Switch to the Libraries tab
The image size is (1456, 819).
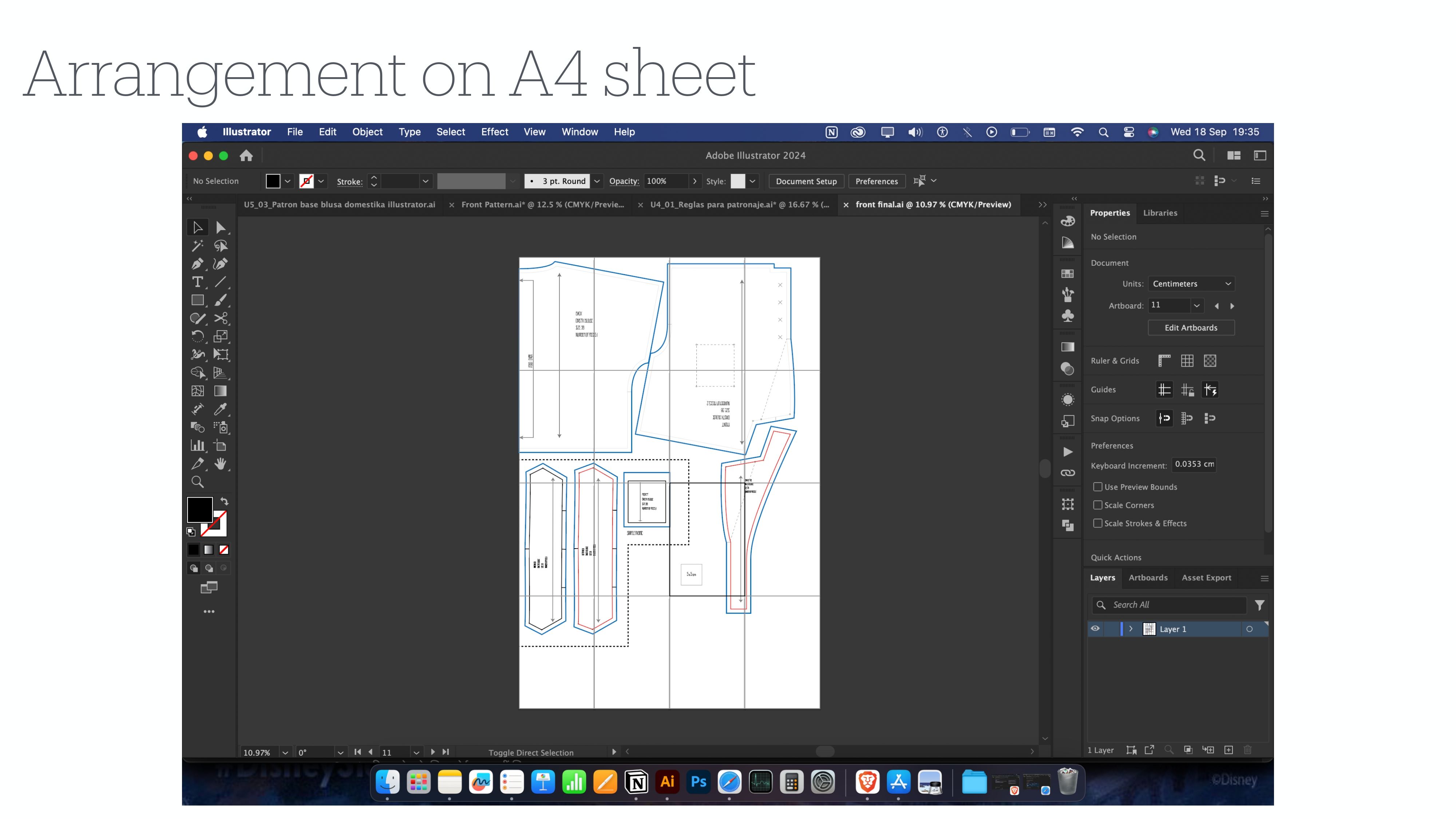1160,213
